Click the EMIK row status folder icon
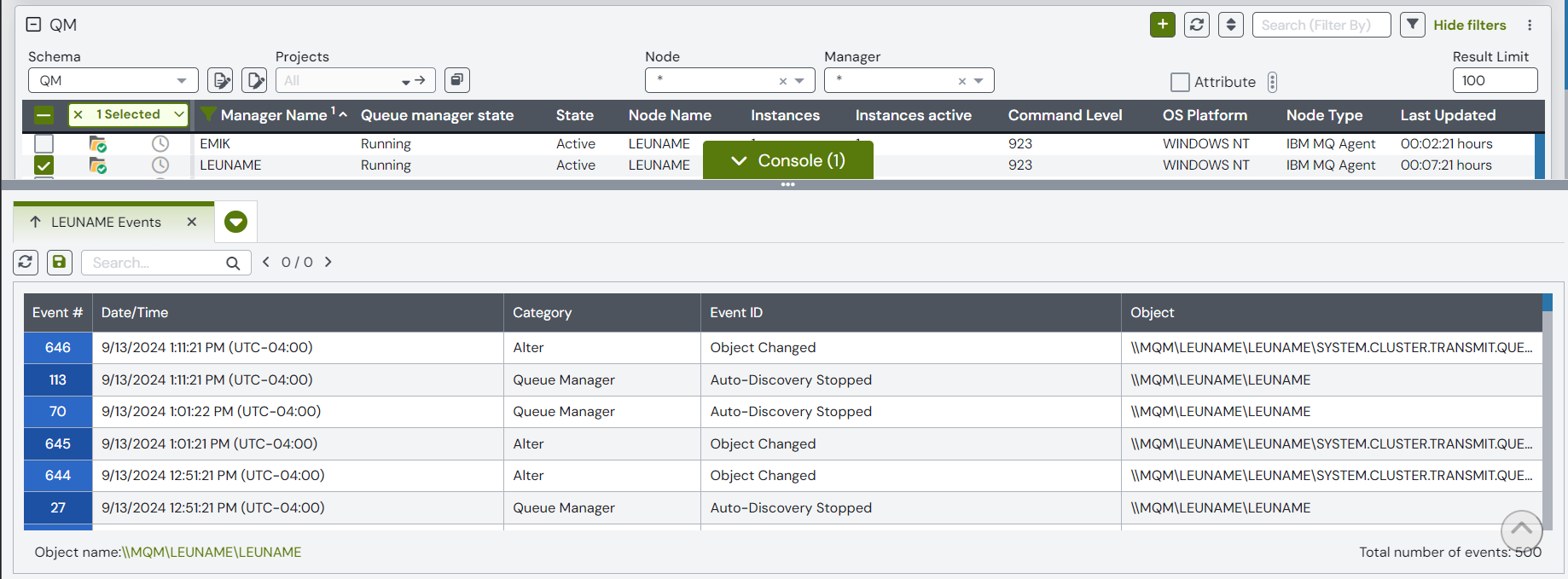 98,143
